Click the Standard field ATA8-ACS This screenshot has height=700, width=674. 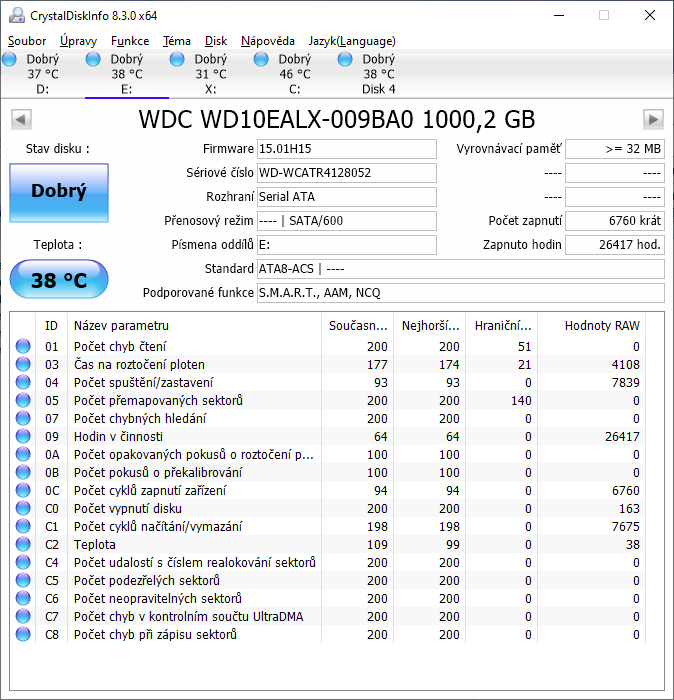tap(461, 269)
